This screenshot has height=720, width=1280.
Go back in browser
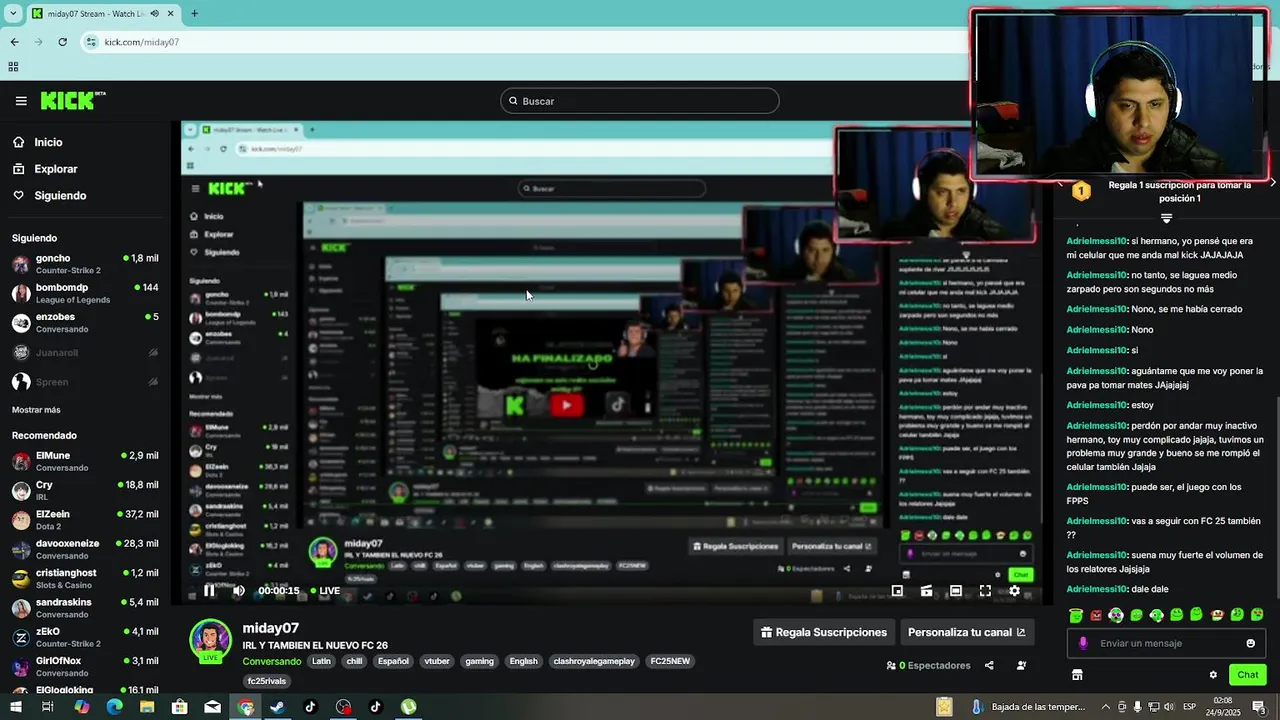(14, 42)
